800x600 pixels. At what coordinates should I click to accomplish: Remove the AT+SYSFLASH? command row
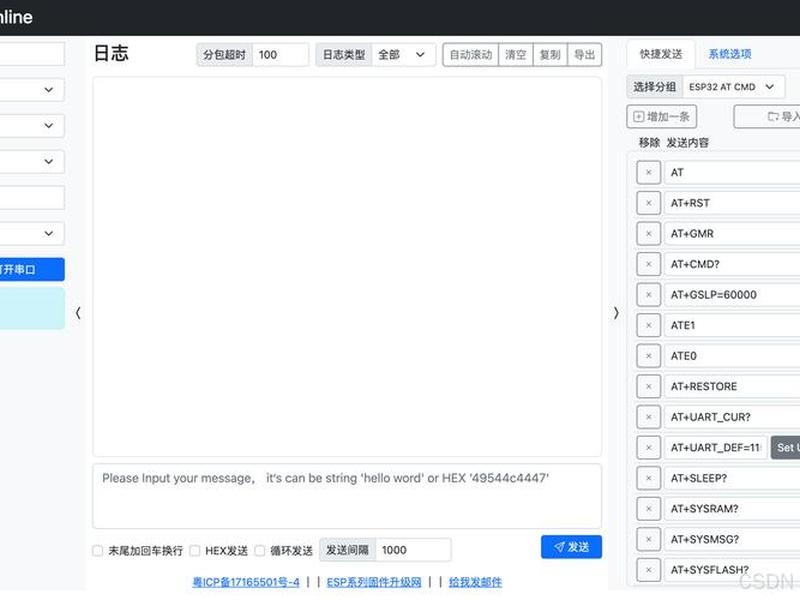point(648,570)
